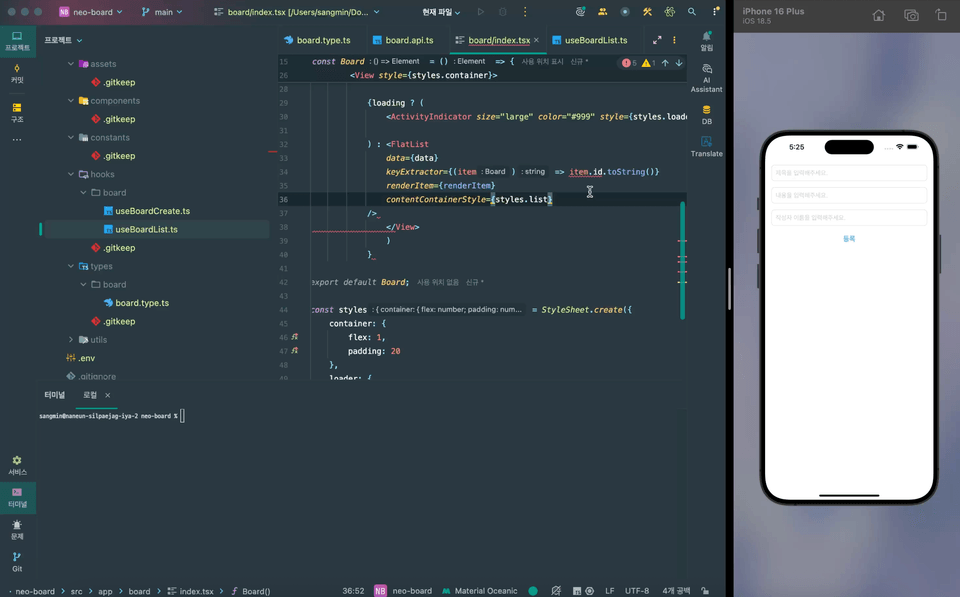Image resolution: width=960 pixels, height=597 pixels.
Task: Rotate the simulator device
Action: point(941,16)
